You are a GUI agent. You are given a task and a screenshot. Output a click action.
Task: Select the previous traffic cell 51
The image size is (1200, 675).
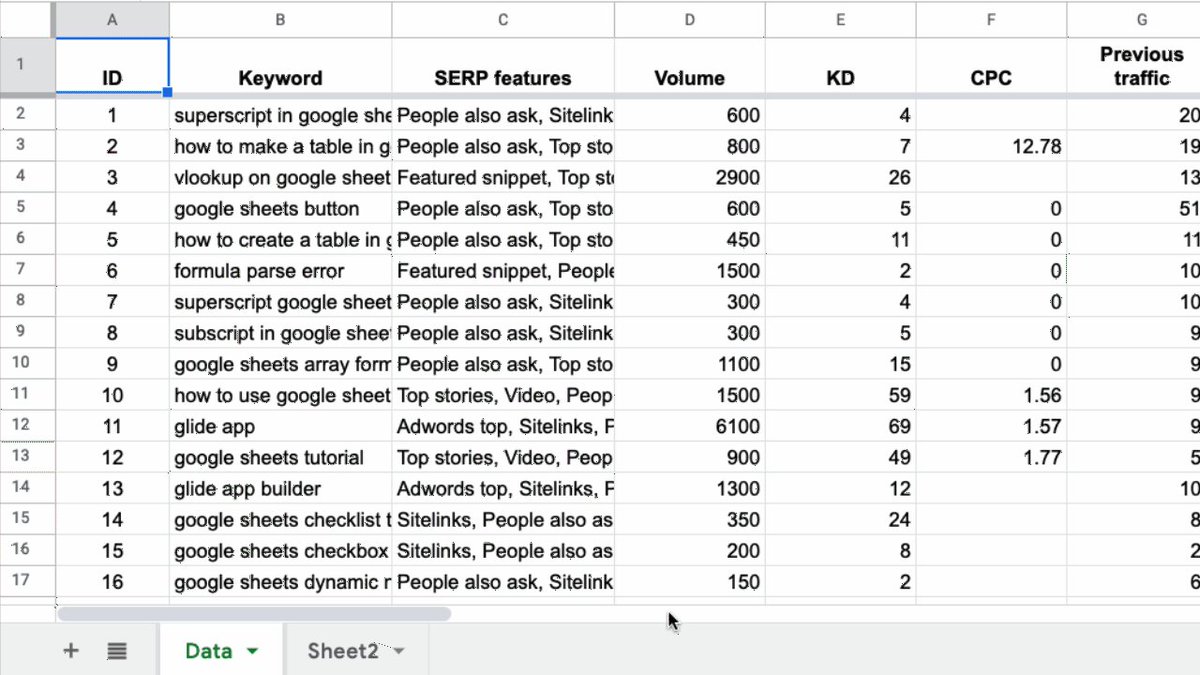(1133, 209)
